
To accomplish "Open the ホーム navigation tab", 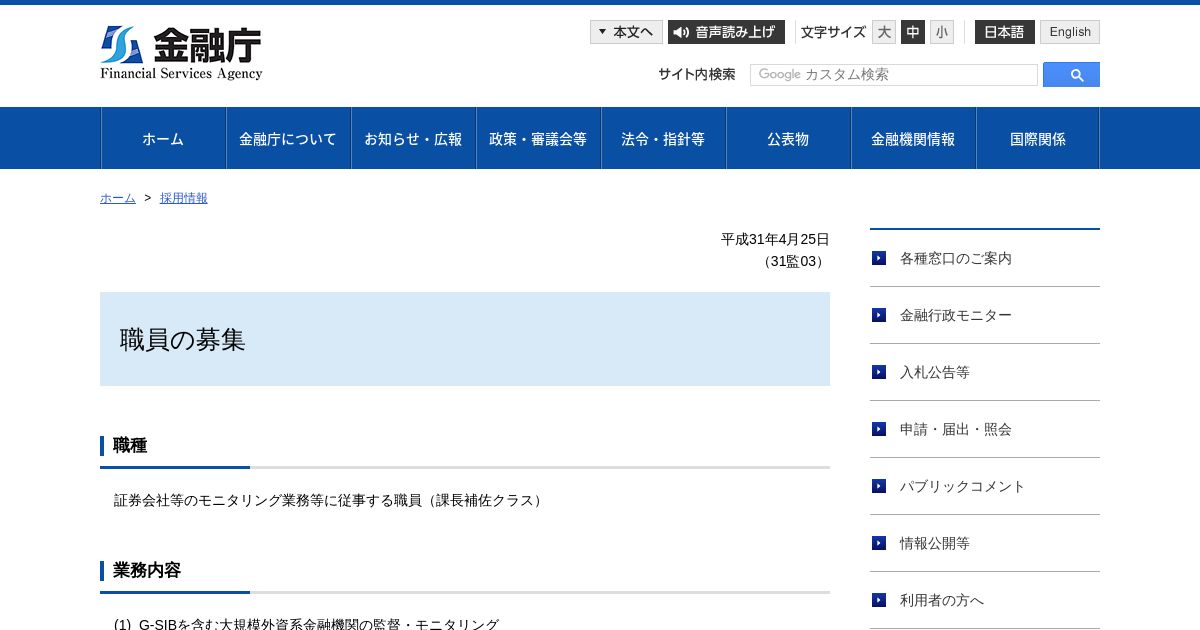I will pos(163,139).
